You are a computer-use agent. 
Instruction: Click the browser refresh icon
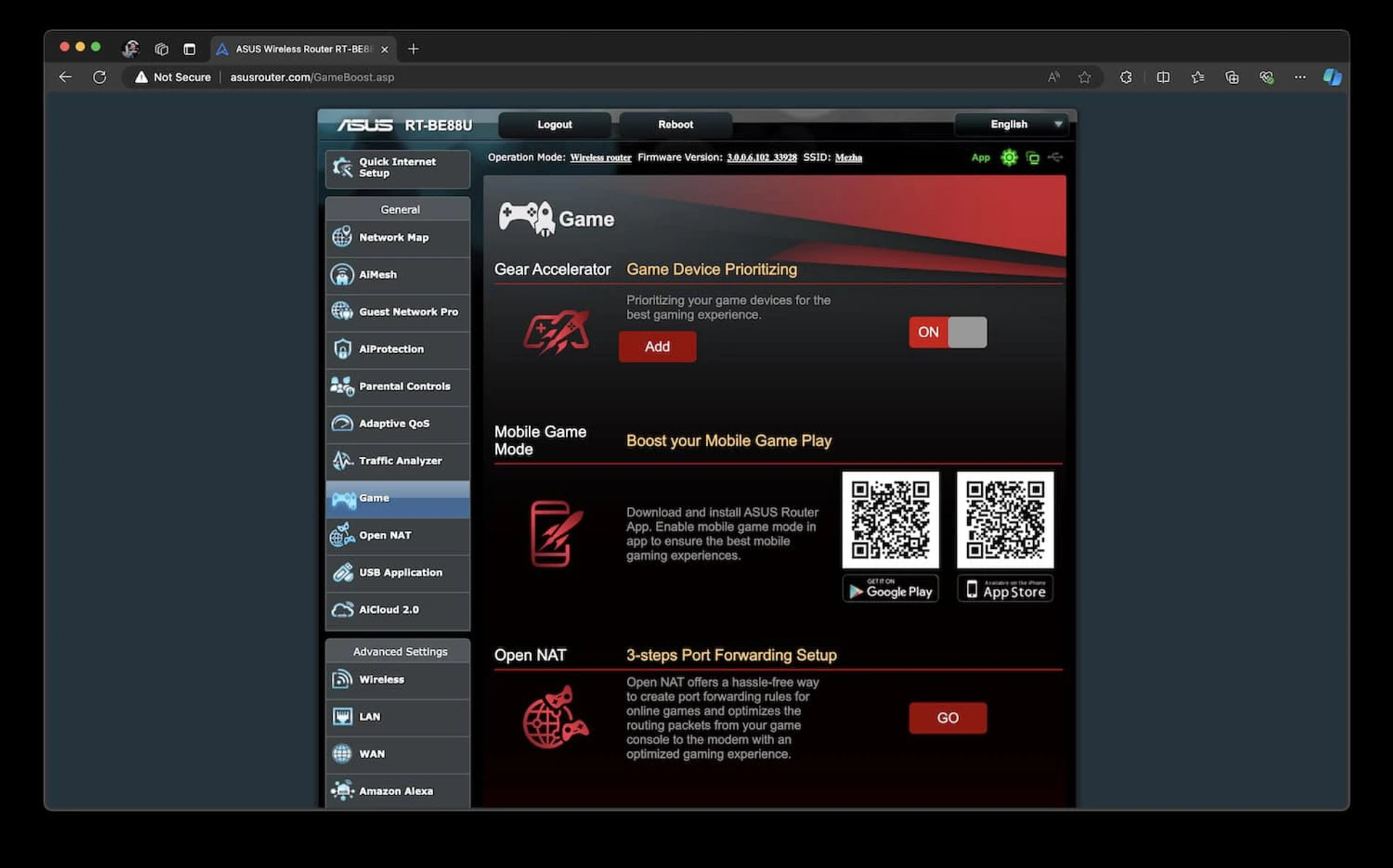click(x=99, y=77)
